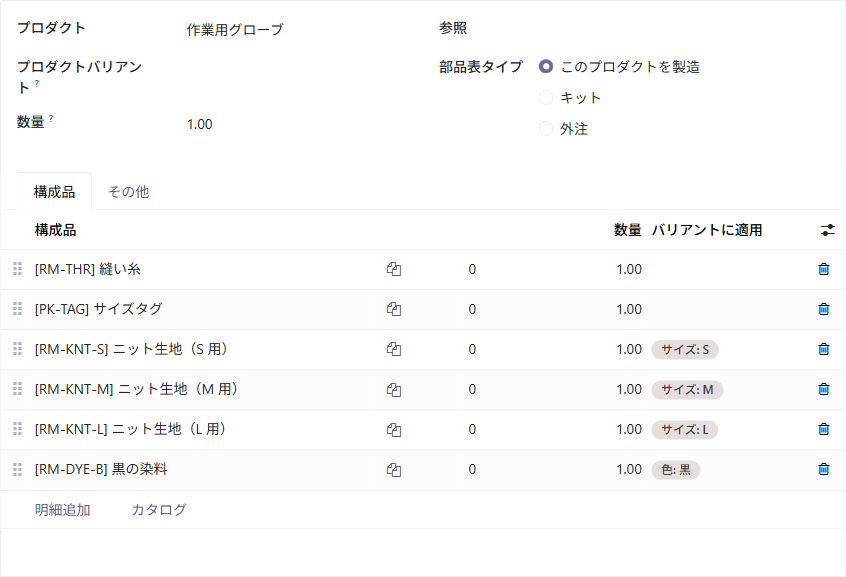This screenshot has width=846, height=577.
Task: Click drag handle of RM-KNT-S row
Action: [17, 349]
